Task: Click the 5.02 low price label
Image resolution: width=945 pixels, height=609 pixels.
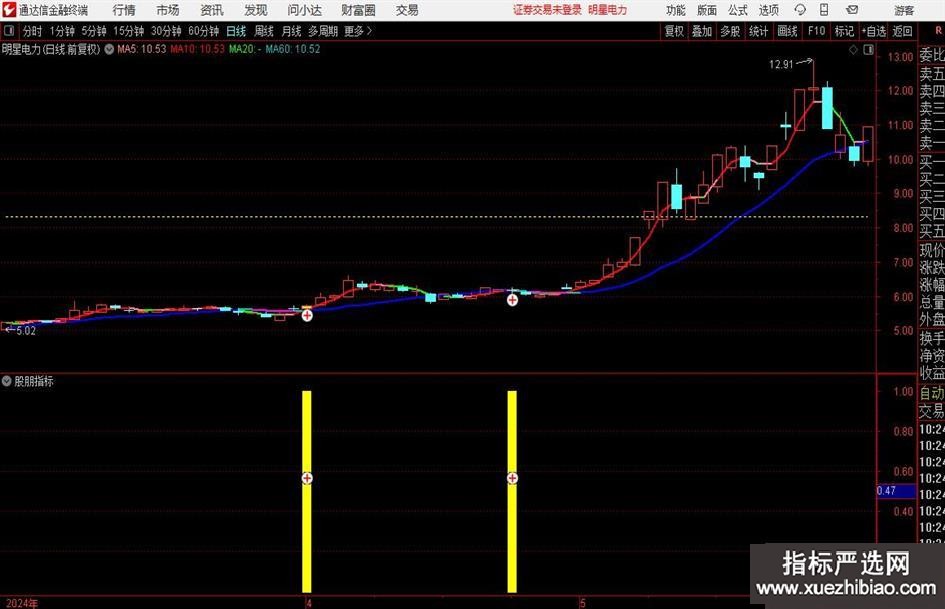Action: (25, 330)
